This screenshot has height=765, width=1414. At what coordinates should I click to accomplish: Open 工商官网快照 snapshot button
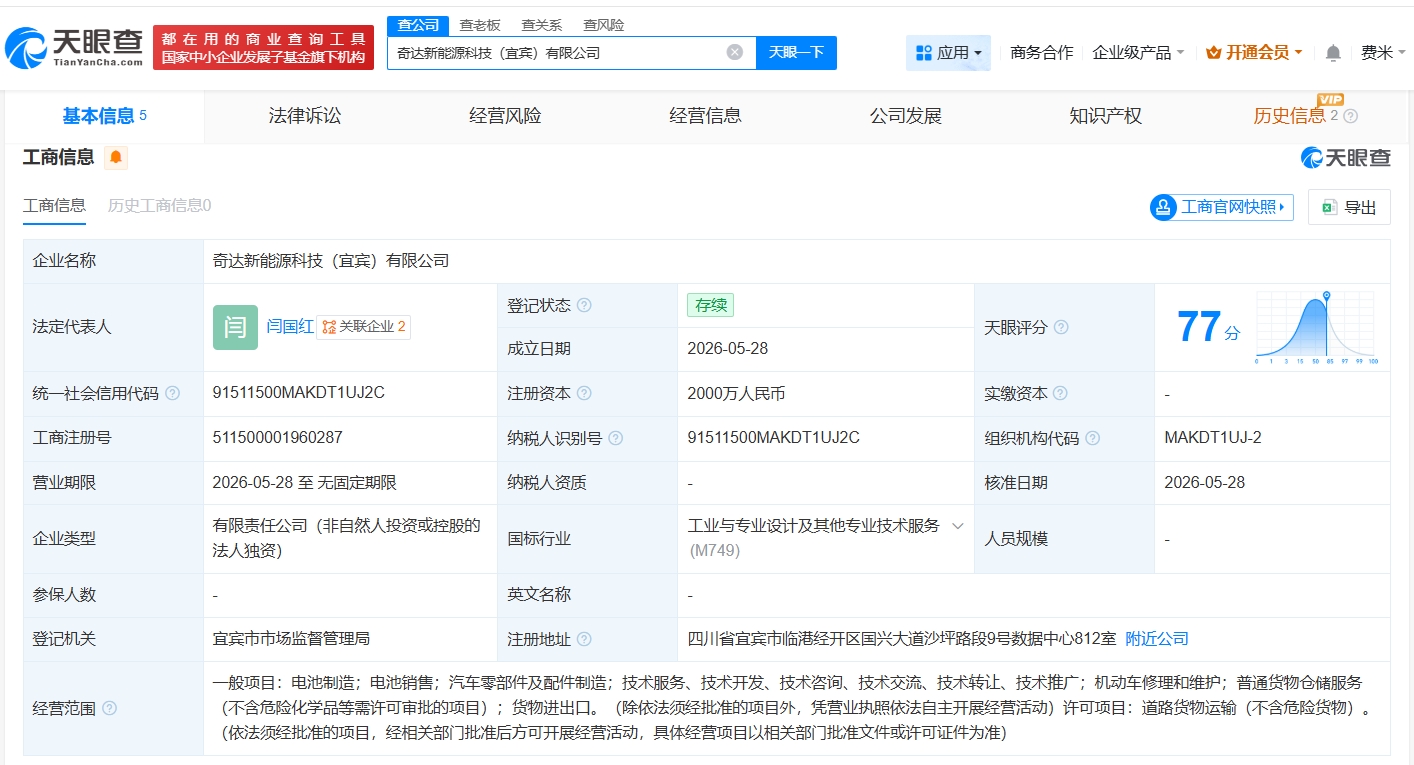[1222, 207]
